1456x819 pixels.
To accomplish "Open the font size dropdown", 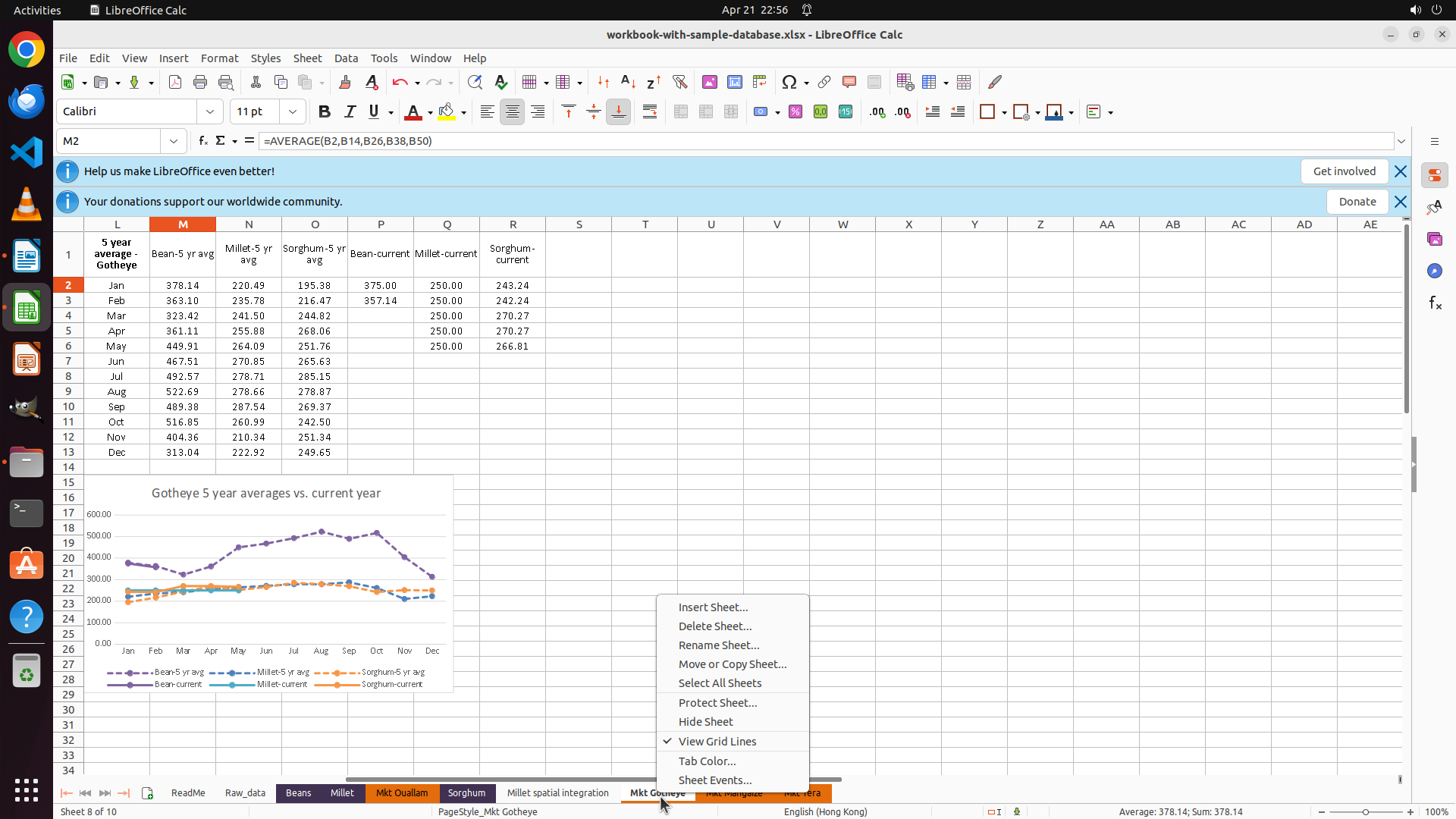I will click(x=292, y=111).
